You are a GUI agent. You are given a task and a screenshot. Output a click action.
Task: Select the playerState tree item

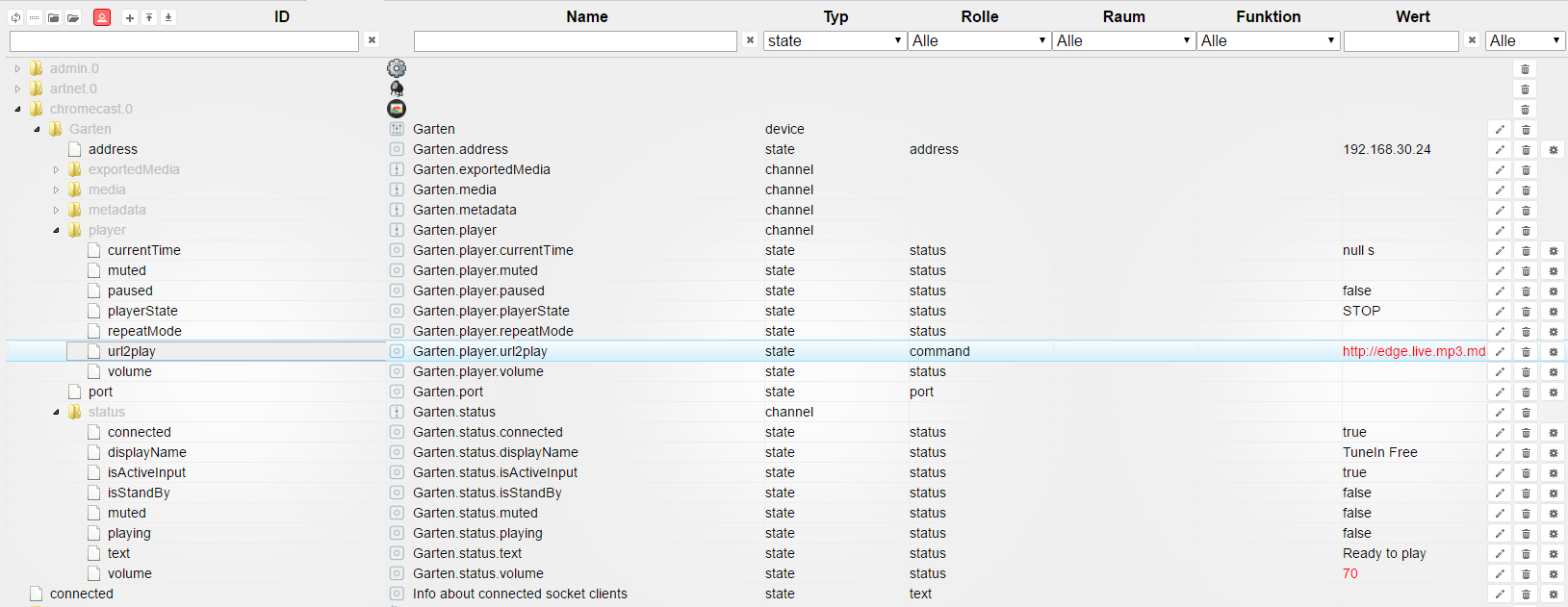(142, 311)
